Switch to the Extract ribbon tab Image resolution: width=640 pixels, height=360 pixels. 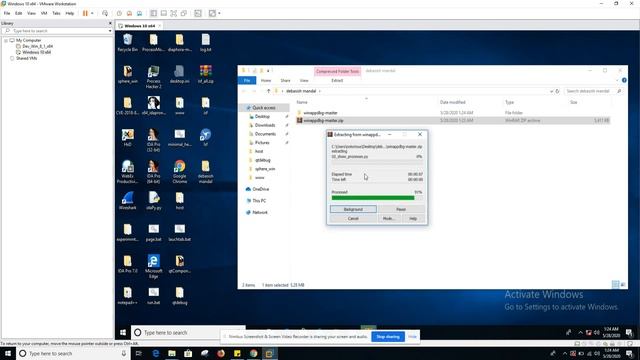[x=337, y=80]
